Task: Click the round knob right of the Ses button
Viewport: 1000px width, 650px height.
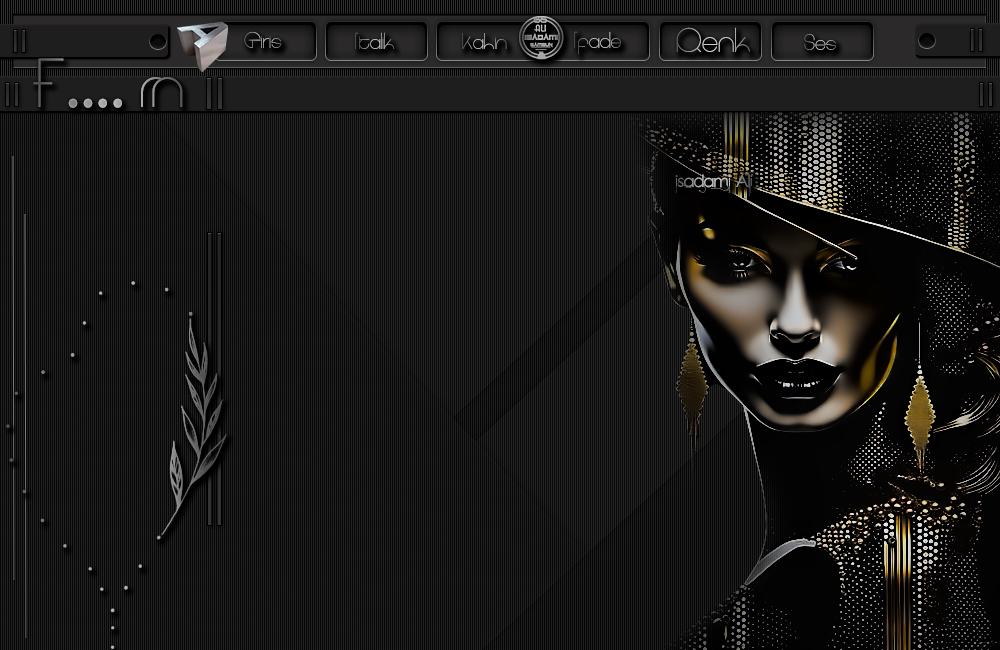Action: coord(927,41)
